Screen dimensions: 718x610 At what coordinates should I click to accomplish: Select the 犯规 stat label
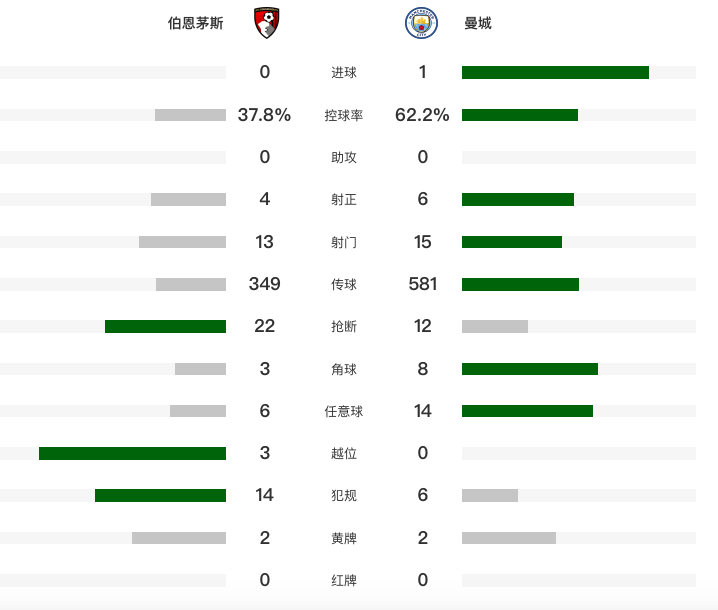click(x=344, y=496)
